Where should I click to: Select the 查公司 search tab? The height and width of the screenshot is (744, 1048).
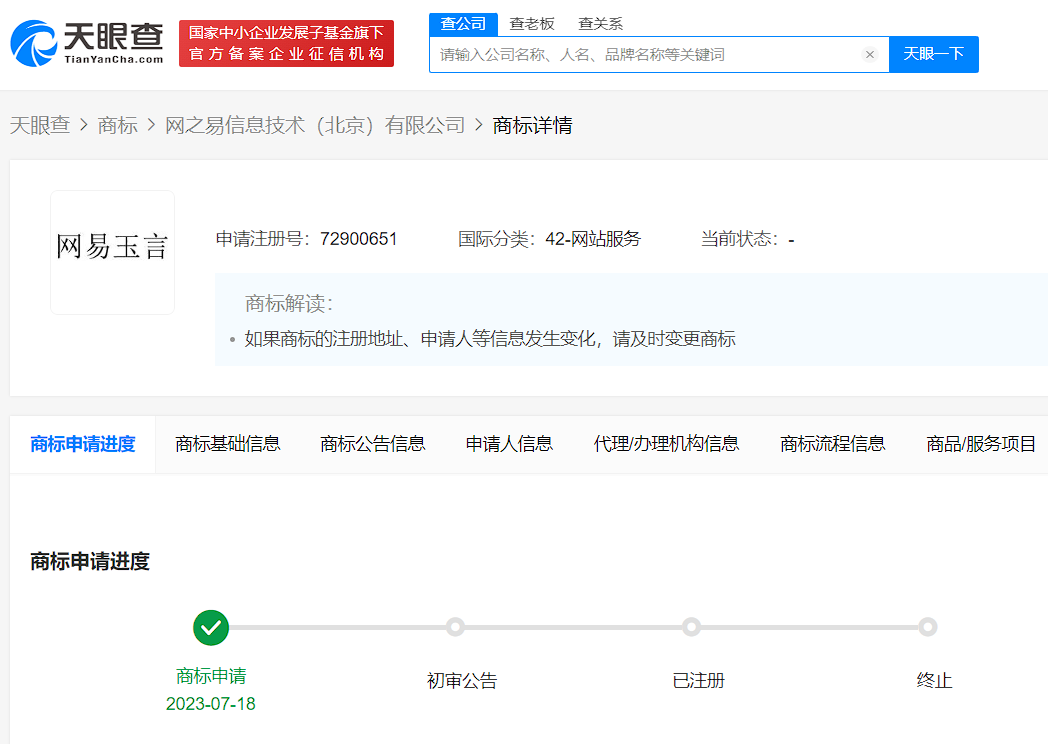(x=463, y=24)
